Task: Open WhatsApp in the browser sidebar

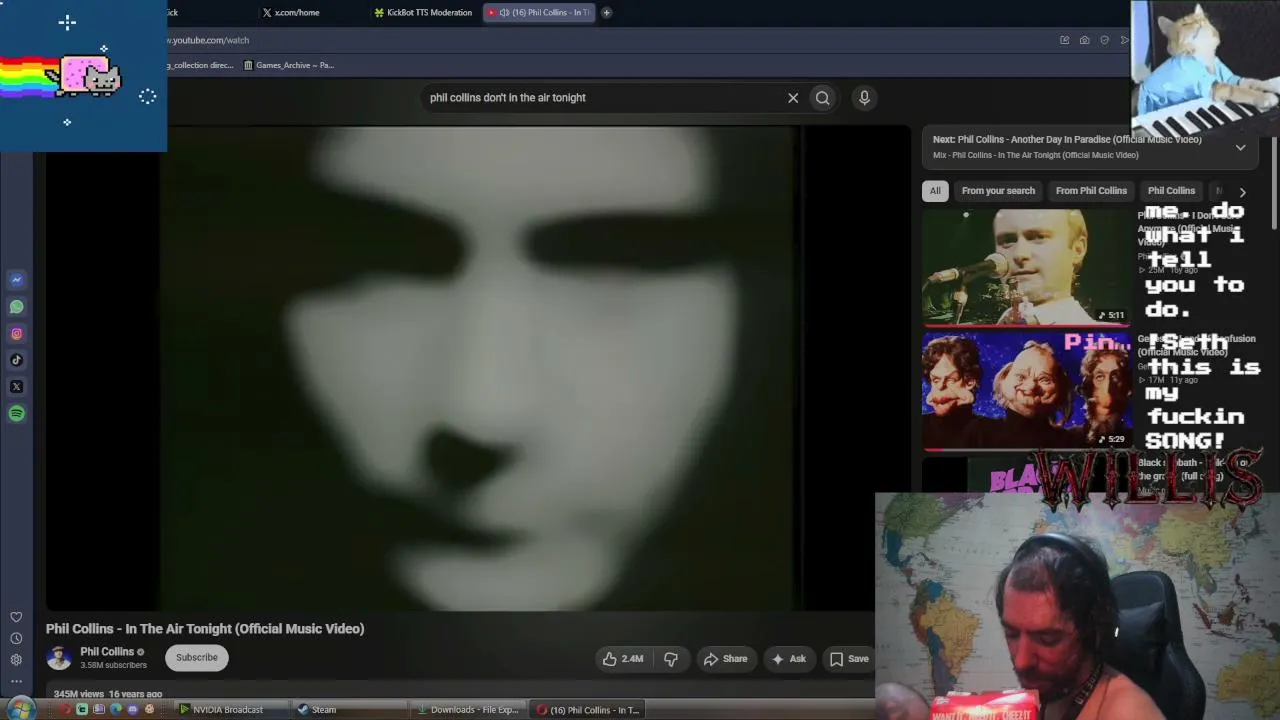Action: click(x=16, y=307)
